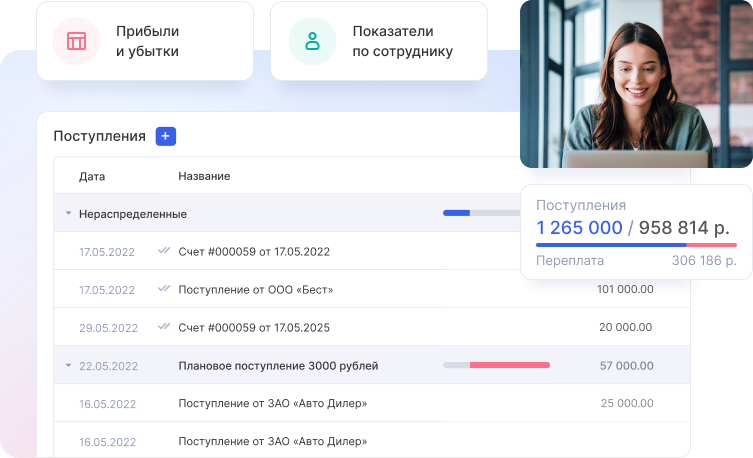Click double-check icon beside Счет #000059 от 17.05.2022

tap(164, 251)
